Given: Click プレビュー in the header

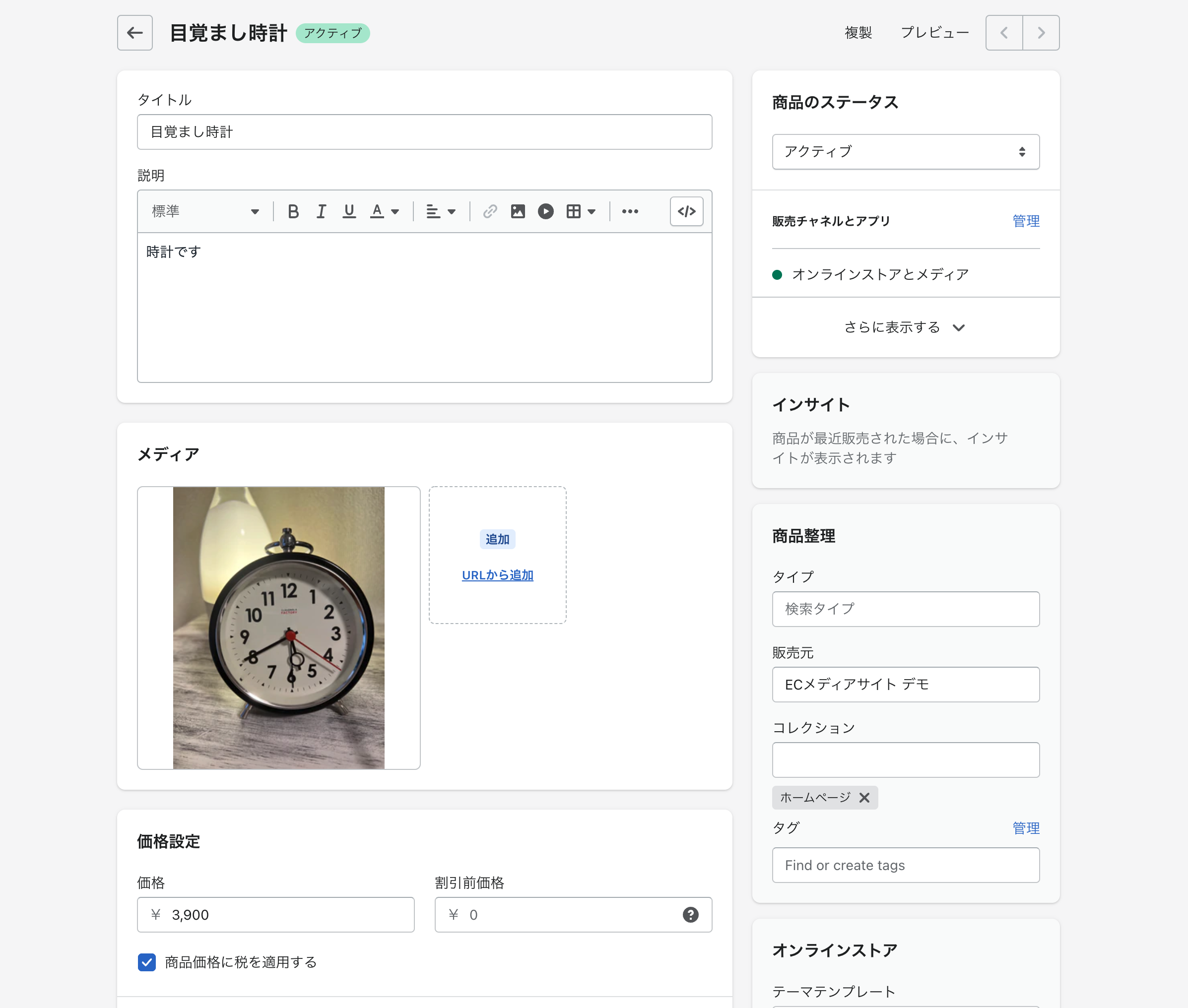Looking at the screenshot, I should coord(935,33).
